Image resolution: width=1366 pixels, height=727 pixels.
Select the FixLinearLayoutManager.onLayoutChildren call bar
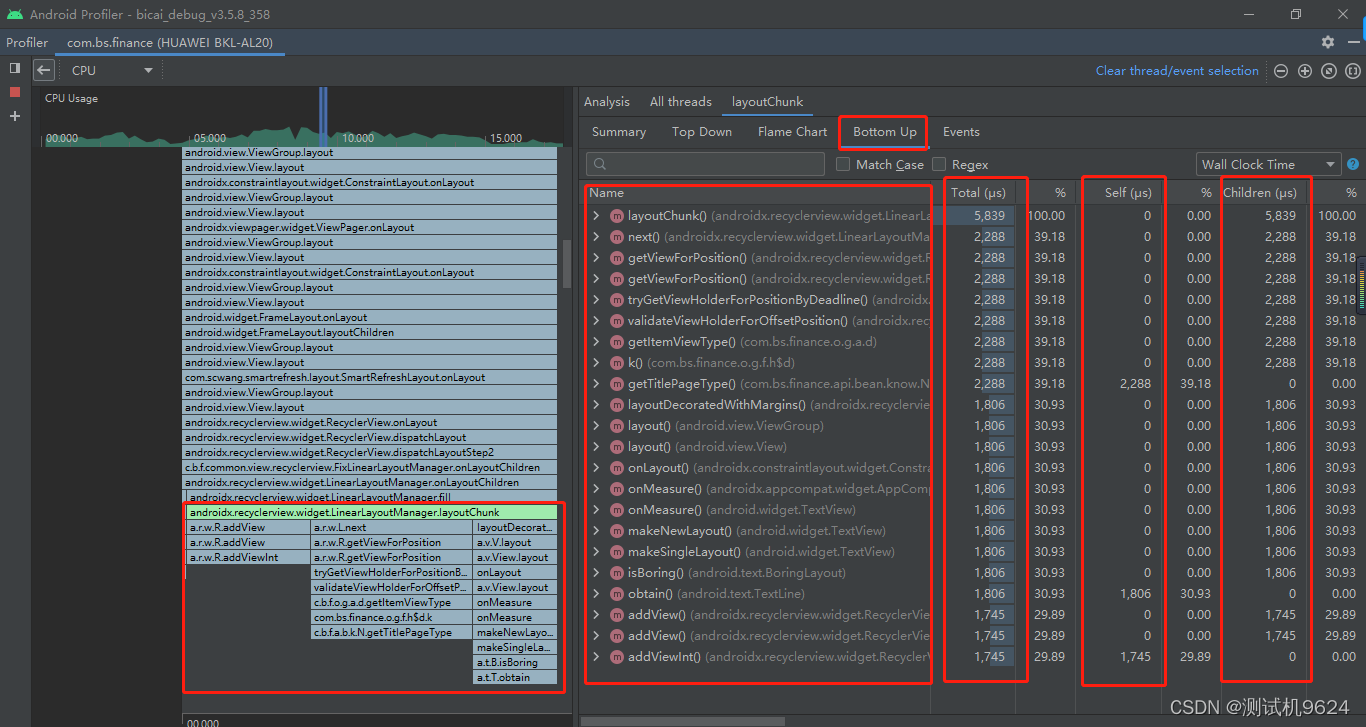(x=370, y=467)
